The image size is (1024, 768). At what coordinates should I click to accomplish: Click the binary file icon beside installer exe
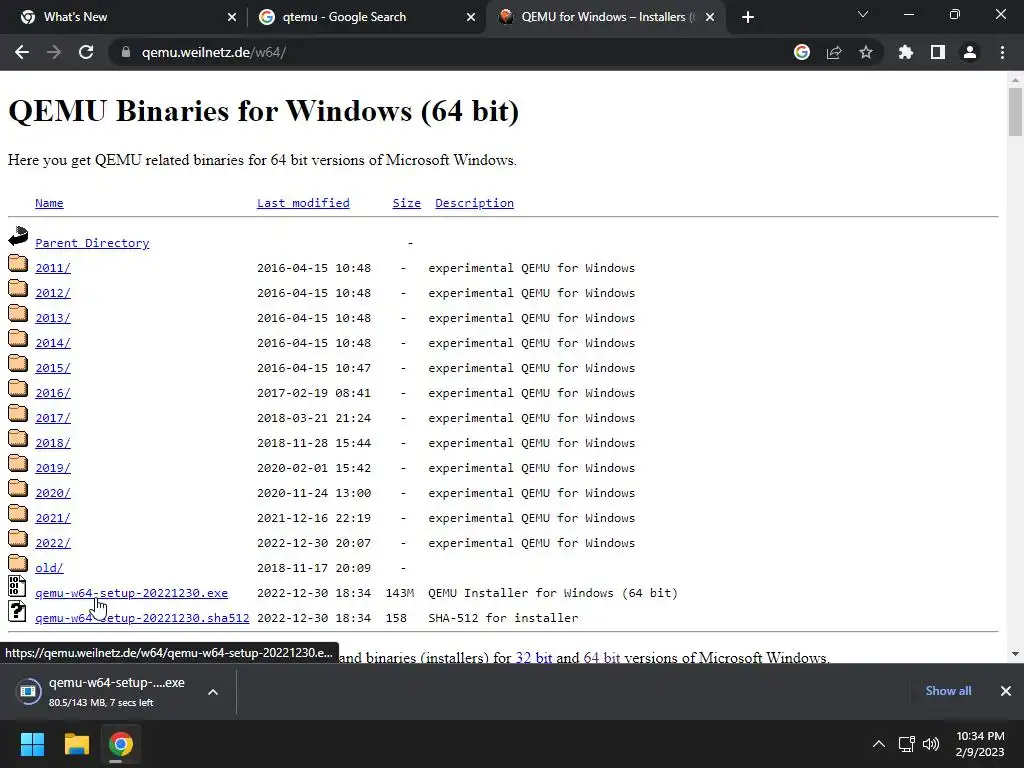pos(17,586)
